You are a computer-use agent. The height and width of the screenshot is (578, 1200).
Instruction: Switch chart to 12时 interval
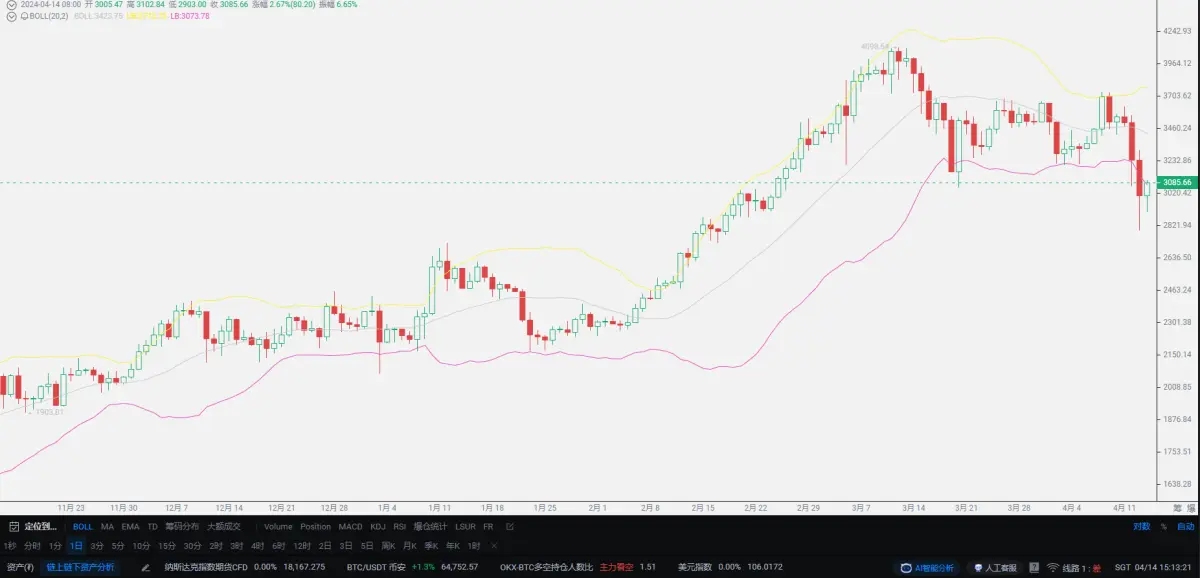[x=302, y=546]
